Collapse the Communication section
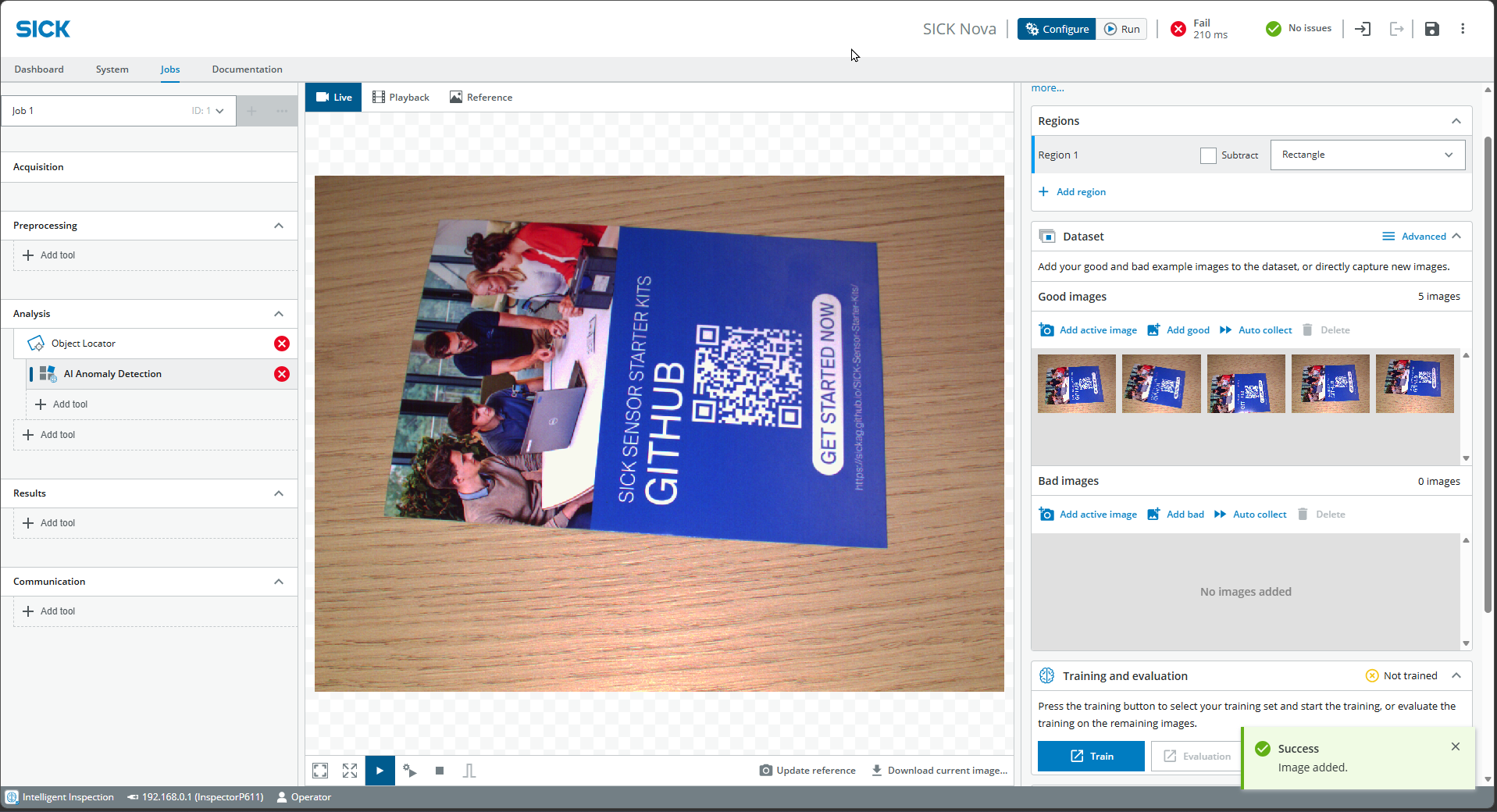Viewport: 1497px width, 812px height. point(279,582)
